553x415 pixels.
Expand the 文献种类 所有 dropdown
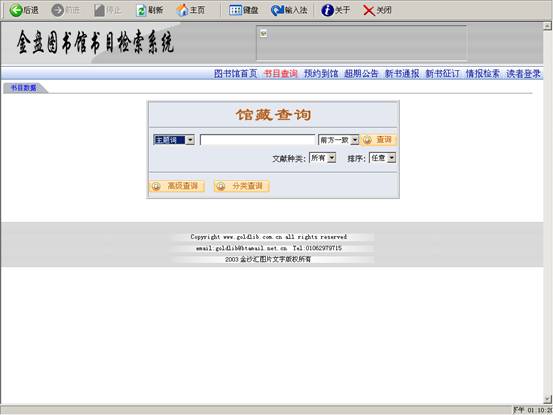coord(332,158)
